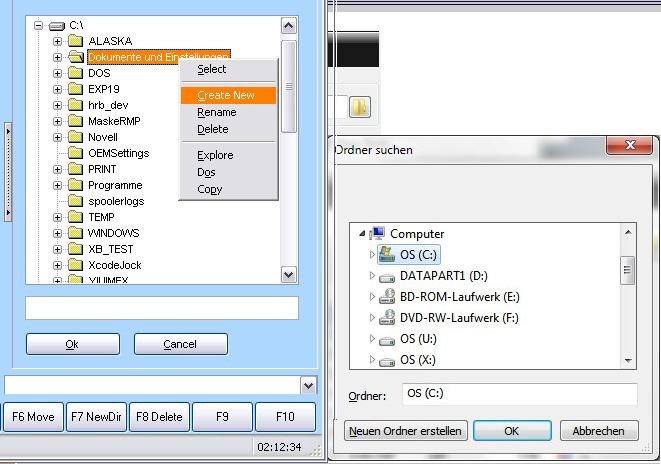Choose Rename from context menu
The height and width of the screenshot is (464, 661).
pyautogui.click(x=217, y=112)
